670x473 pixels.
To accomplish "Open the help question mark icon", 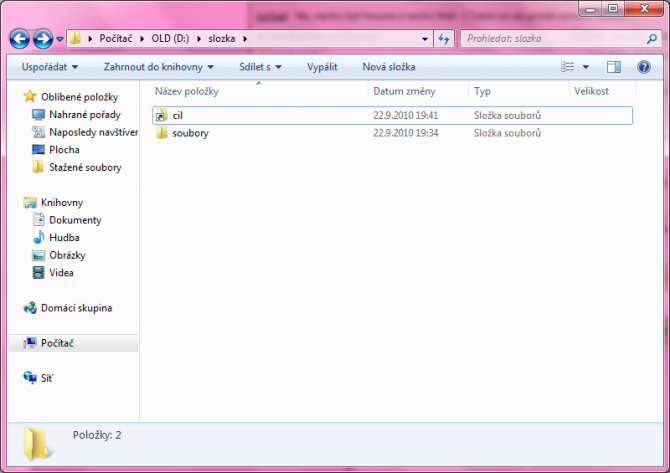I will (x=643, y=67).
